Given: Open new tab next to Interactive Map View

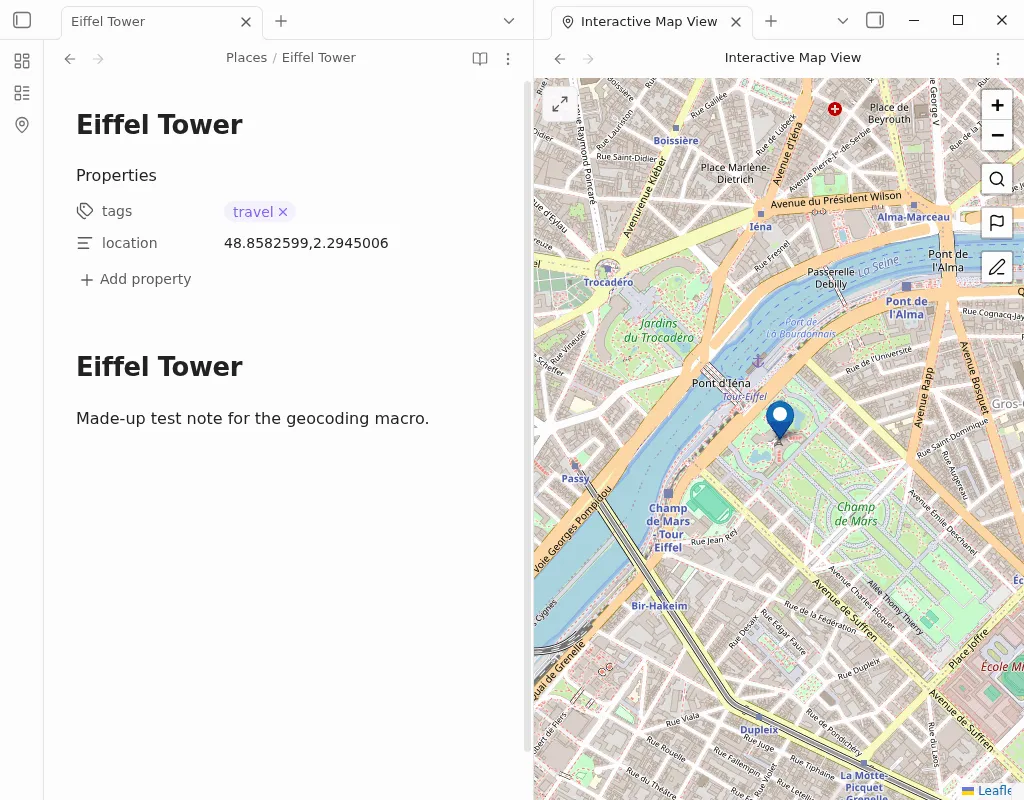Looking at the screenshot, I should pos(771,21).
